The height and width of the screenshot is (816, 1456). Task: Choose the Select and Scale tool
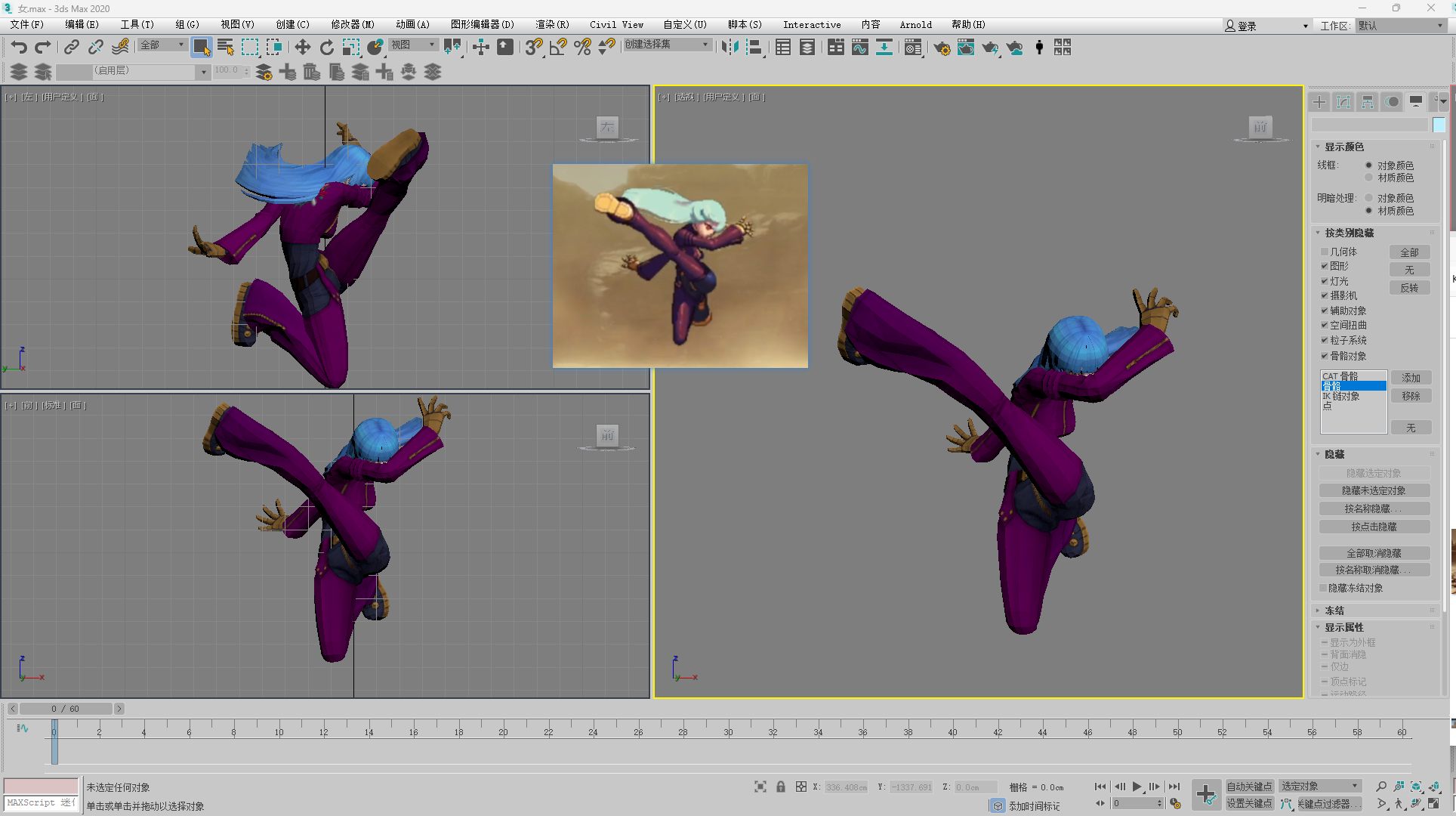coord(351,48)
